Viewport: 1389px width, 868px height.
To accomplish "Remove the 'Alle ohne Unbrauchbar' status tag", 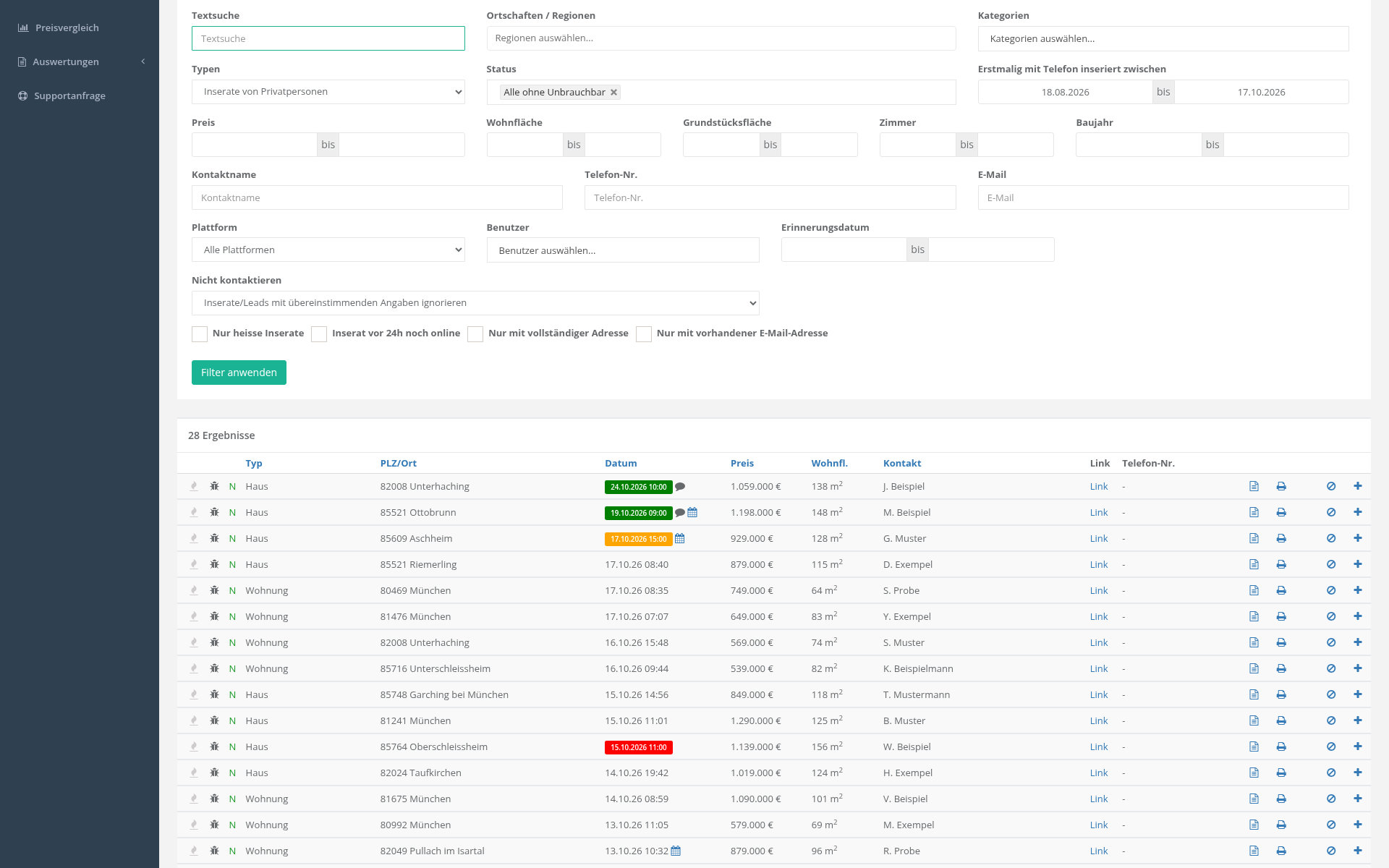I will 613,92.
